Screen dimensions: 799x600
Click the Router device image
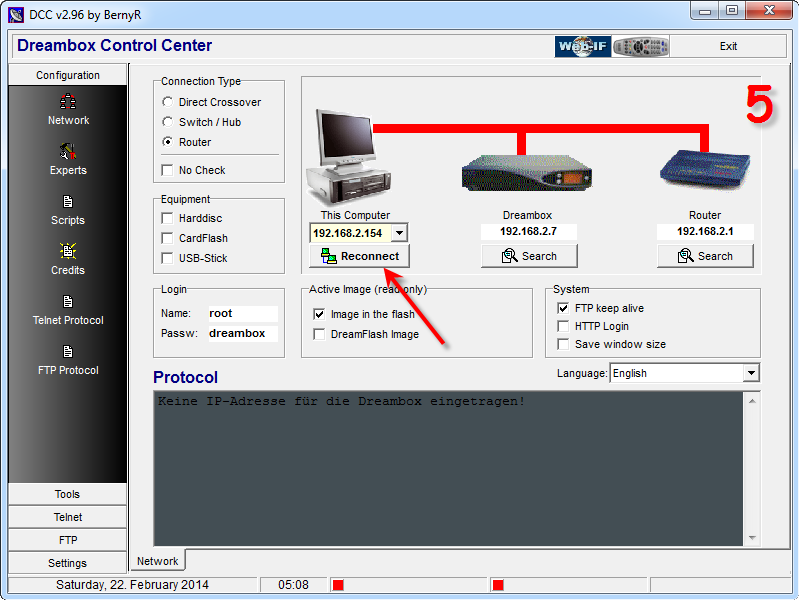pos(705,170)
